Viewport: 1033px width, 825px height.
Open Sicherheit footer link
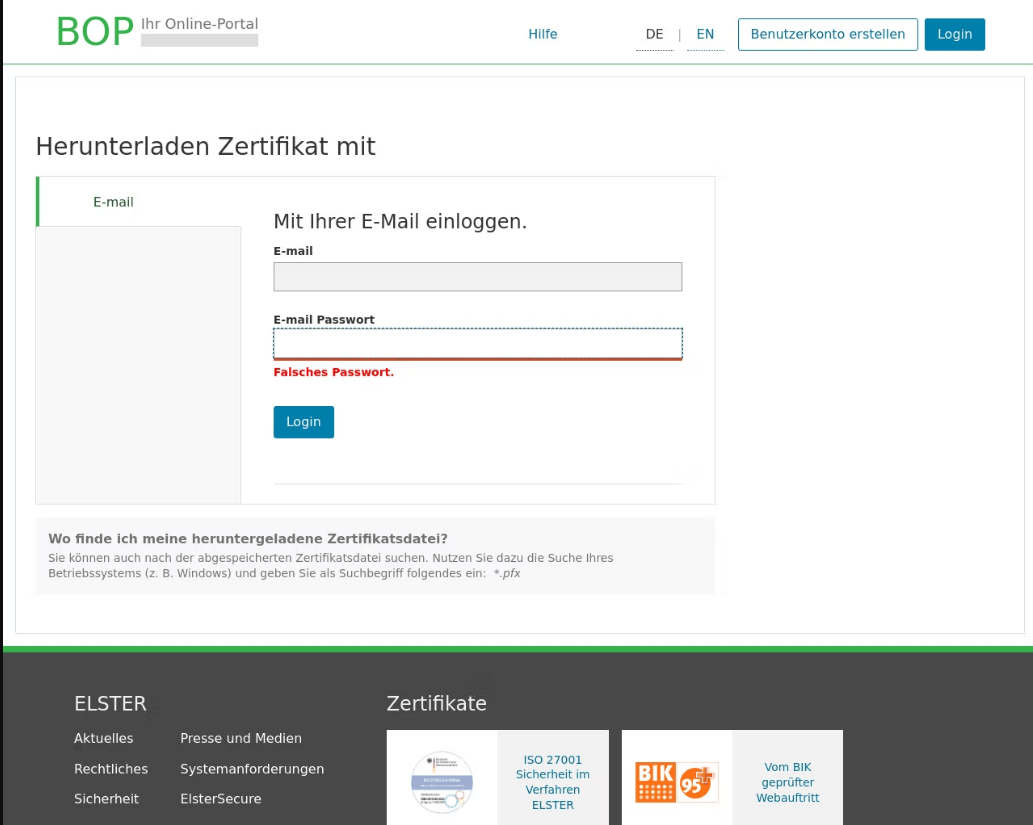pos(106,799)
